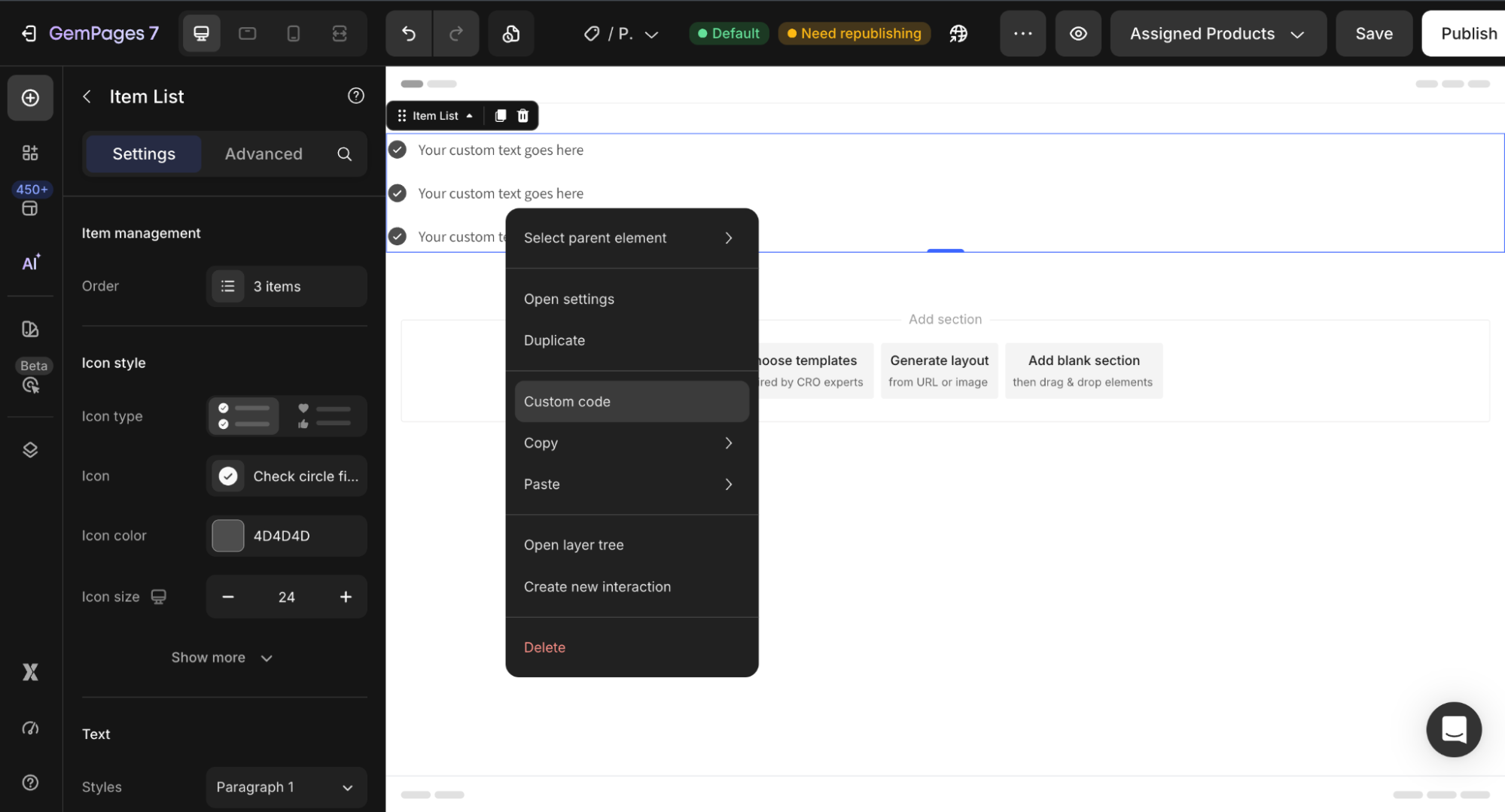Expand the Paste submenu

pyautogui.click(x=632, y=484)
